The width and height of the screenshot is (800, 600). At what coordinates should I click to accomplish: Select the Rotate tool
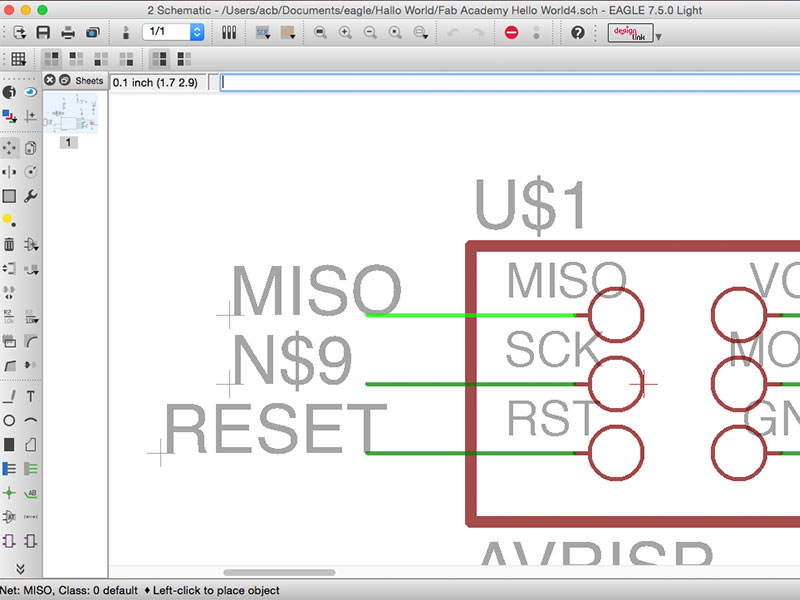click(x=31, y=172)
